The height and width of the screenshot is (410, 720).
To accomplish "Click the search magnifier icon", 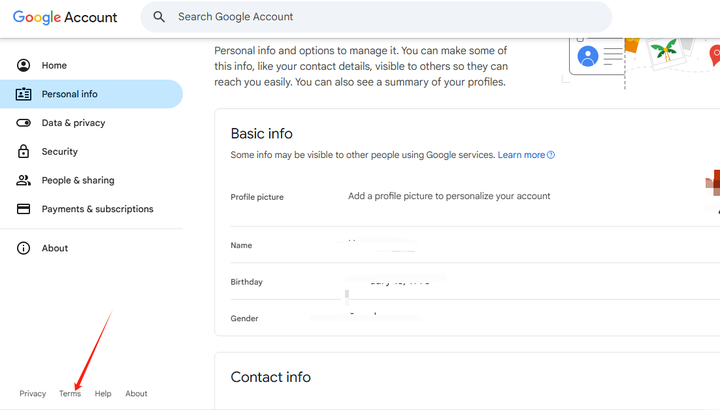I will 159,17.
